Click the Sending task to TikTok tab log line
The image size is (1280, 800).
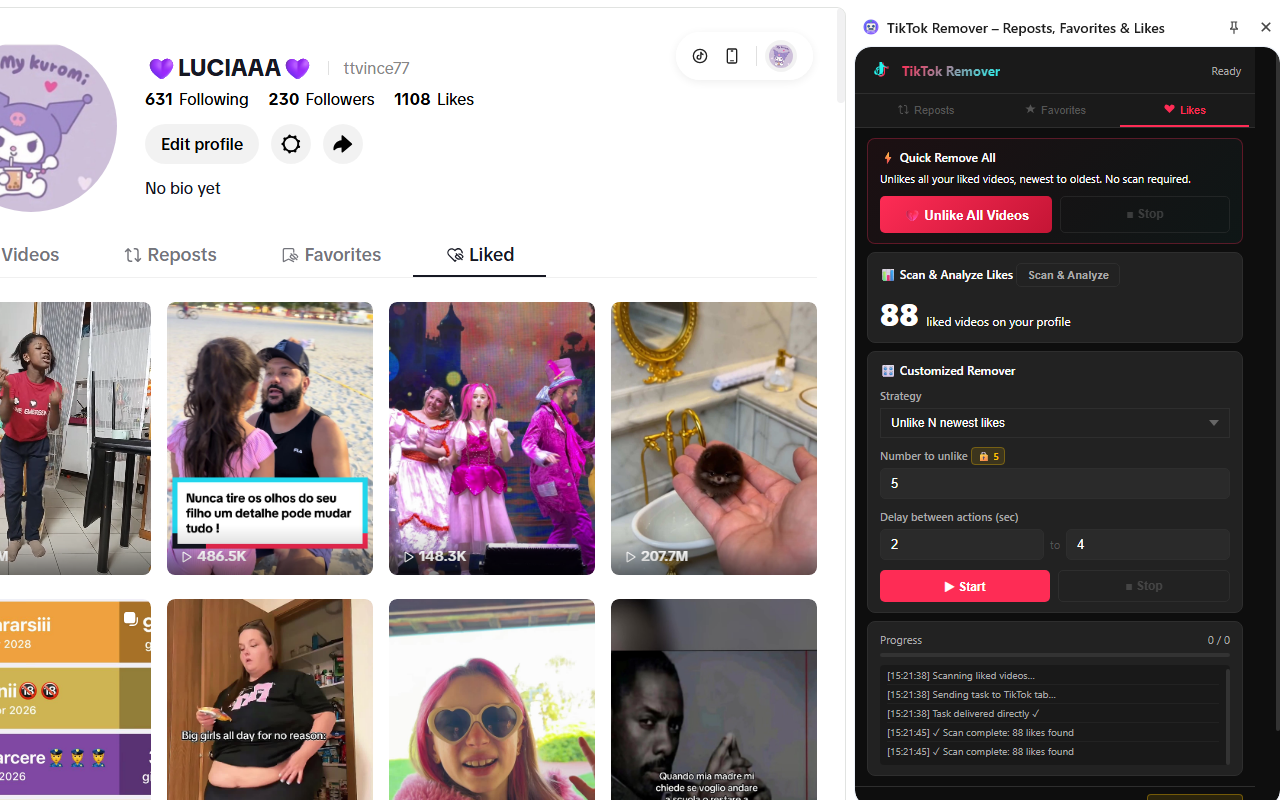(971, 695)
